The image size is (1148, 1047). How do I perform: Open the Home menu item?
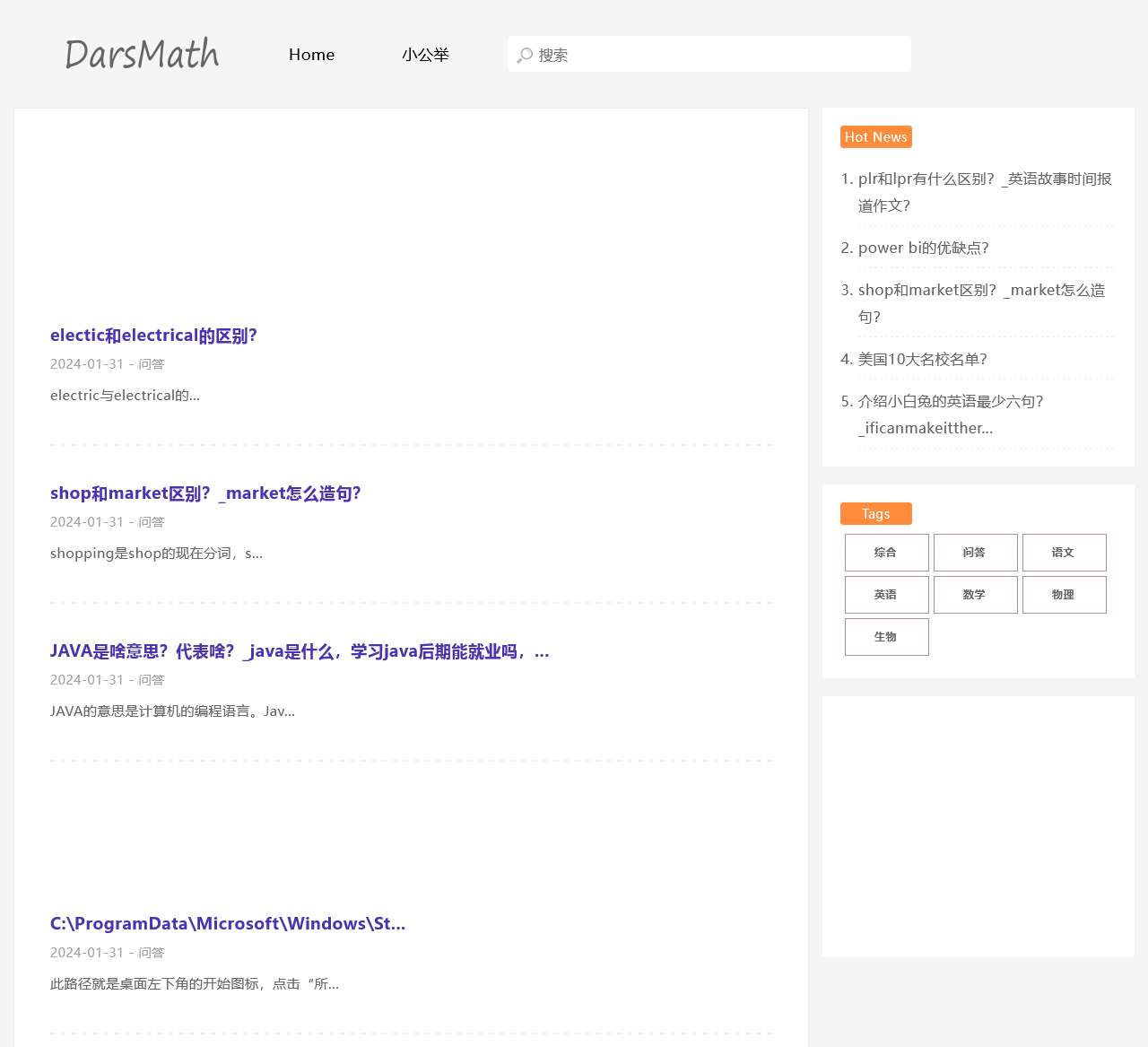click(311, 55)
